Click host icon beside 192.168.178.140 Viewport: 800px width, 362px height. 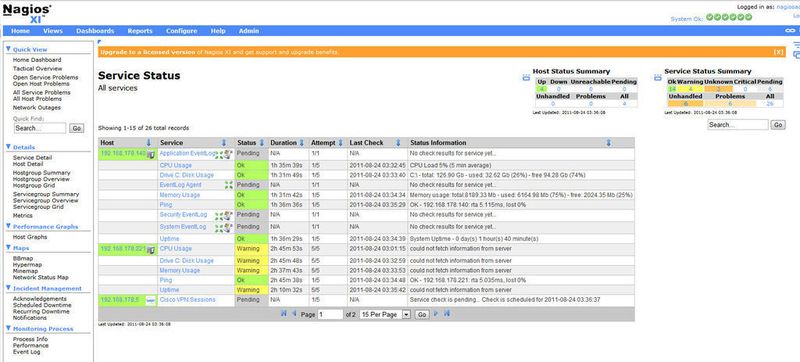coord(151,155)
